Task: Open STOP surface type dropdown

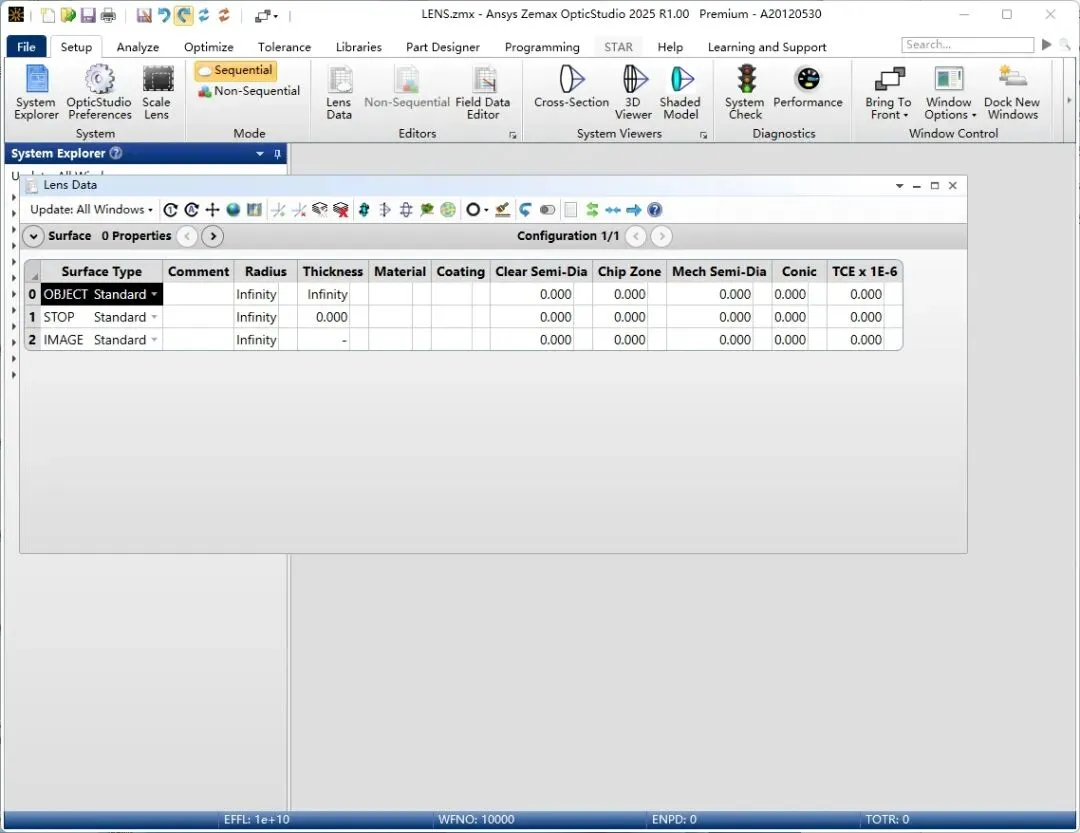Action: pyautogui.click(x=154, y=317)
